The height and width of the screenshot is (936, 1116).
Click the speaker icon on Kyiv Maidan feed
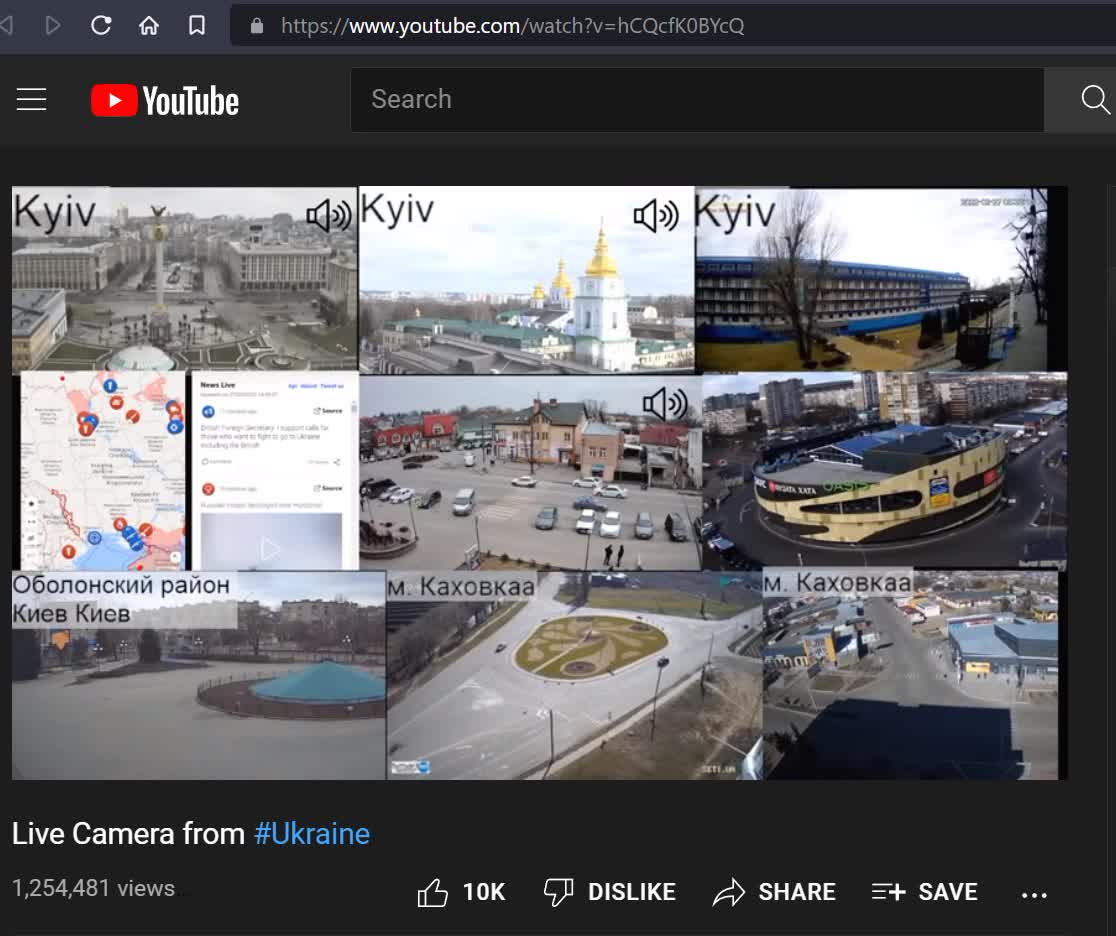click(329, 216)
